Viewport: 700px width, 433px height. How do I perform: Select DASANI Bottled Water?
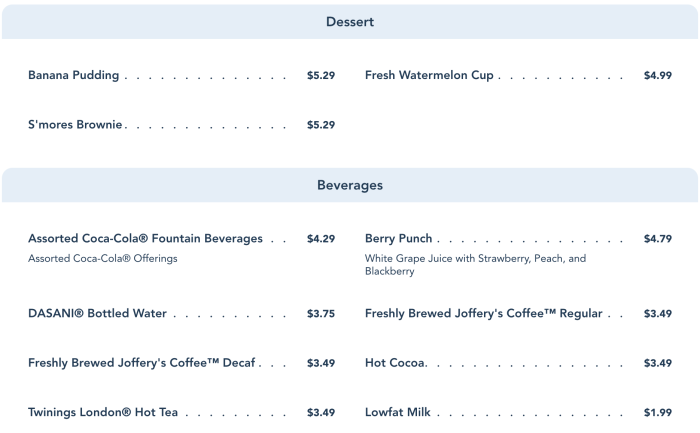[97, 313]
